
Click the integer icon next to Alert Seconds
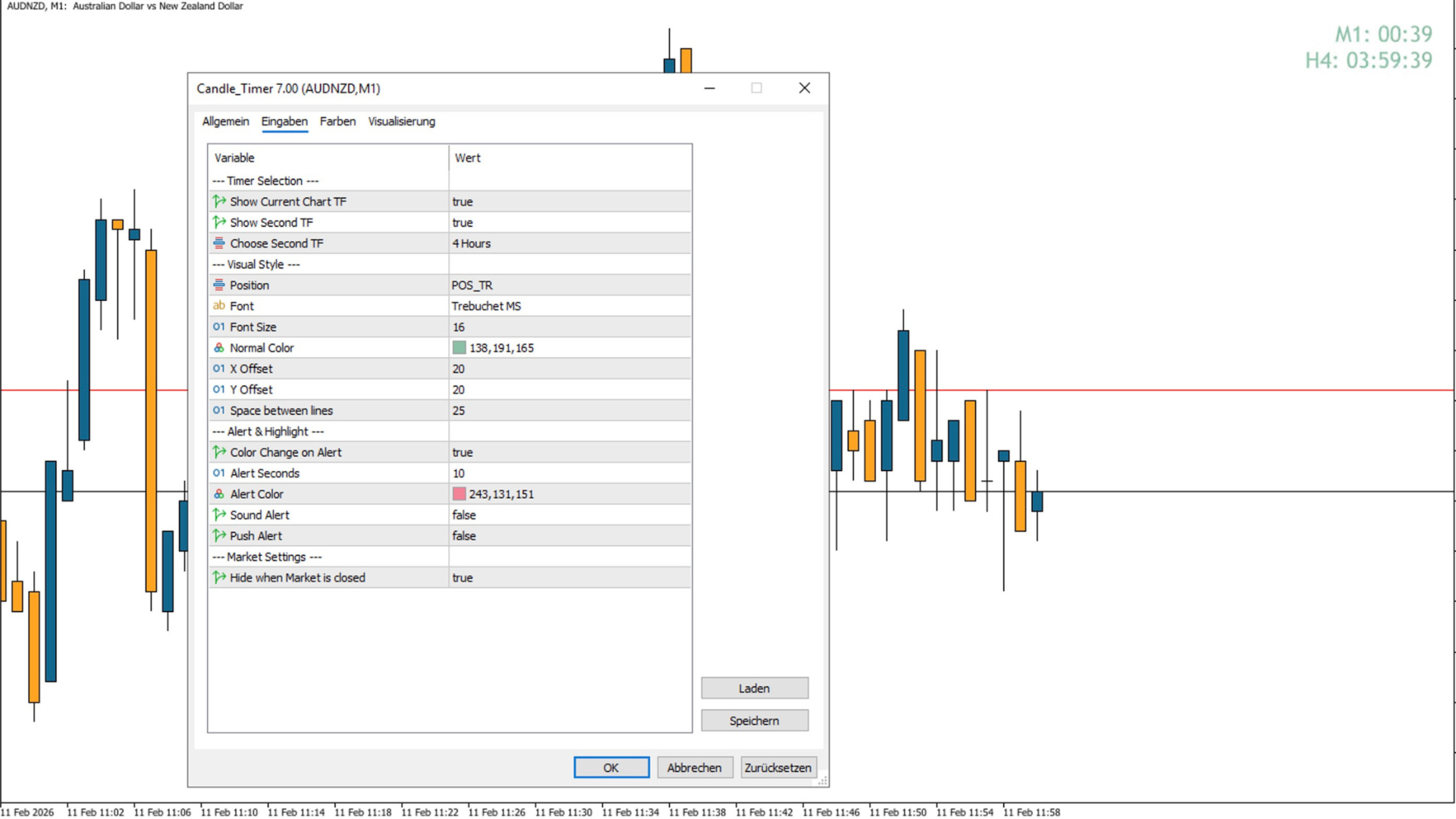tap(219, 473)
